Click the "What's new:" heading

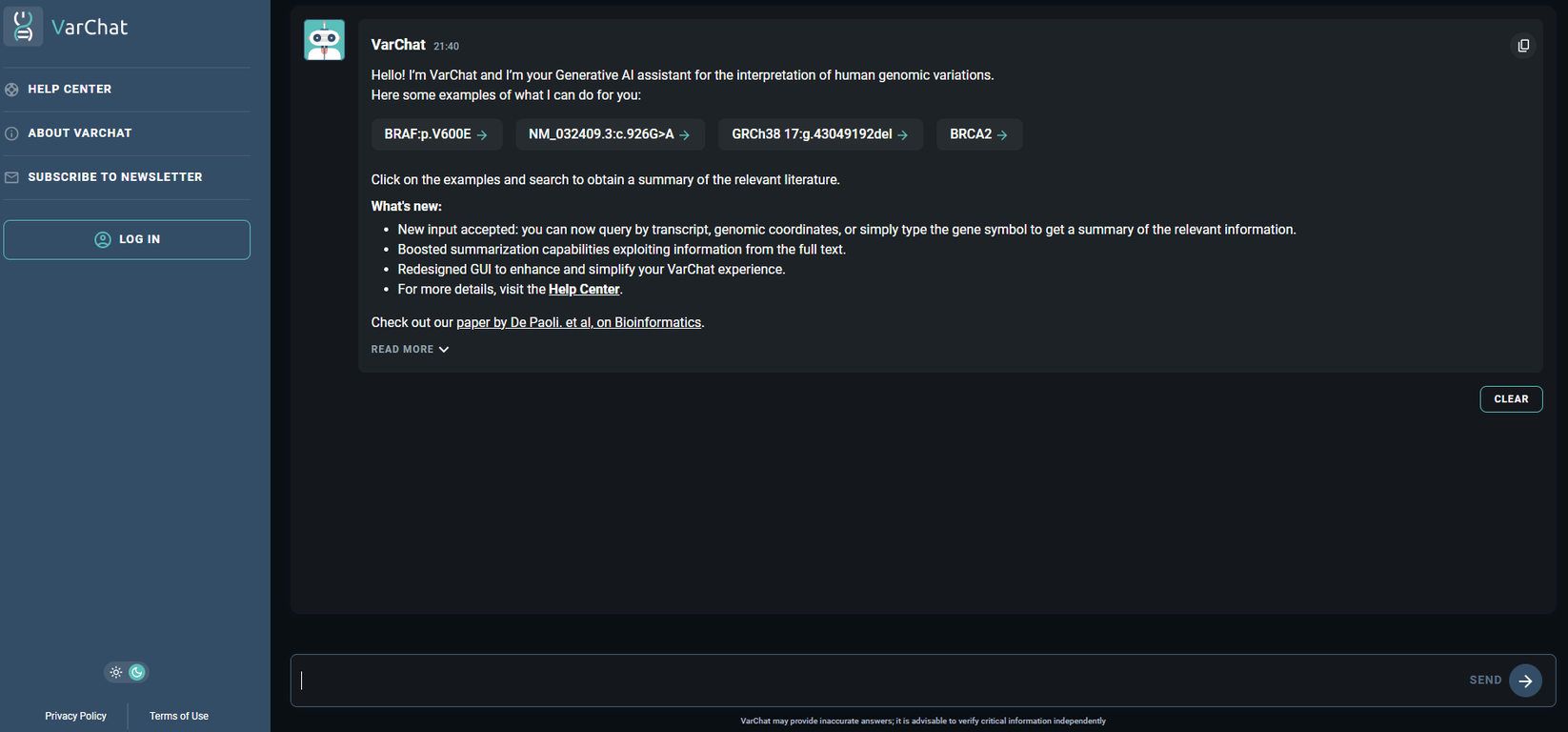click(x=406, y=206)
